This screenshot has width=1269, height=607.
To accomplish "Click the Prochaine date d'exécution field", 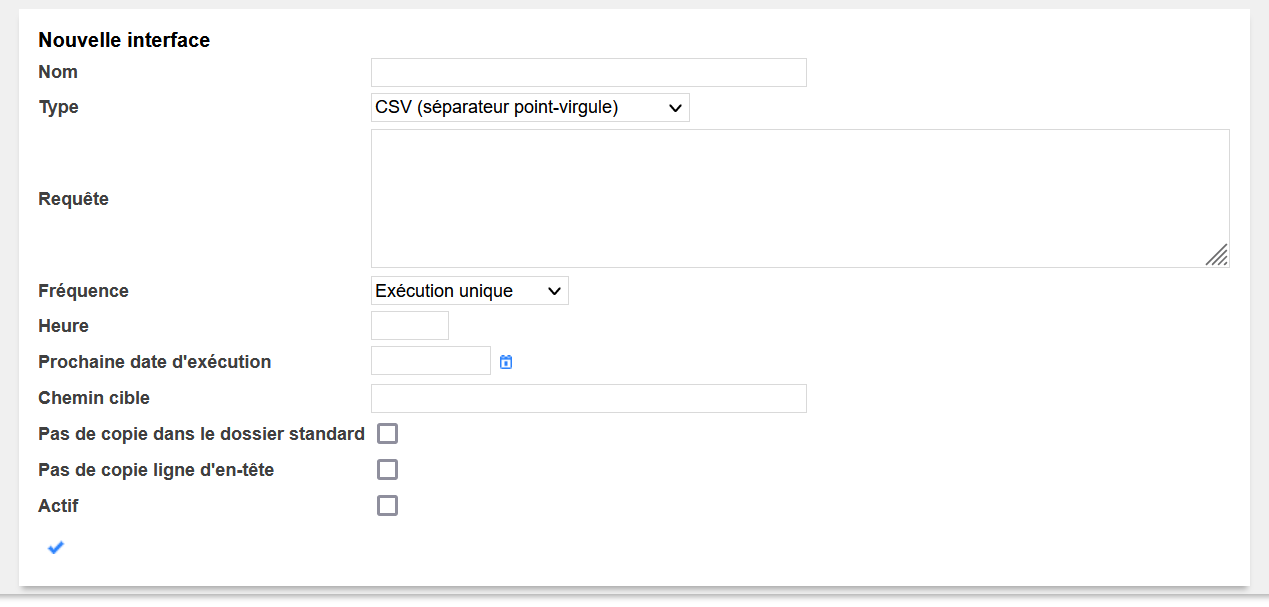I will 430,361.
